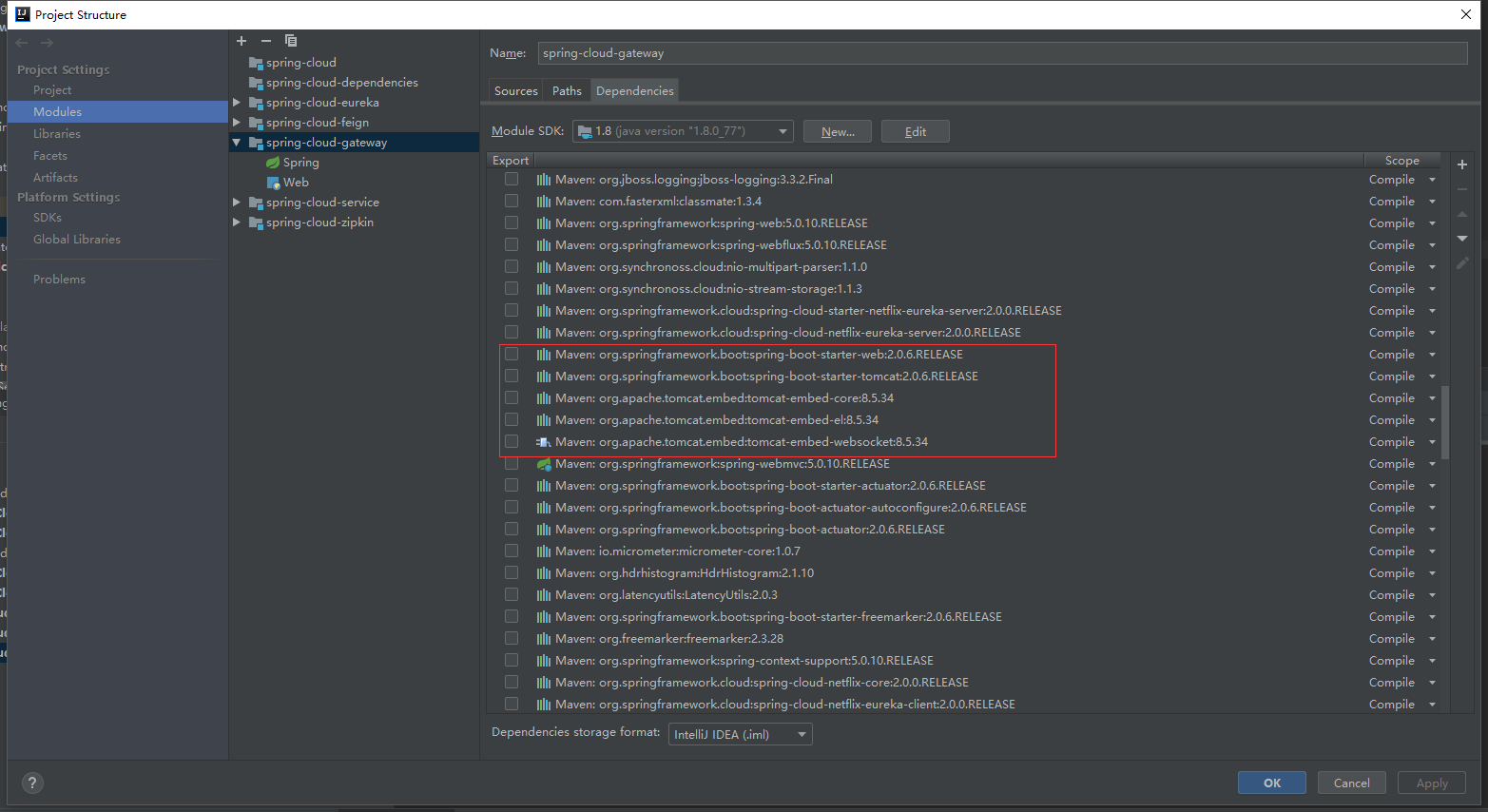Add a new module with plus icon
This screenshot has height=812, width=1488.
click(x=242, y=41)
